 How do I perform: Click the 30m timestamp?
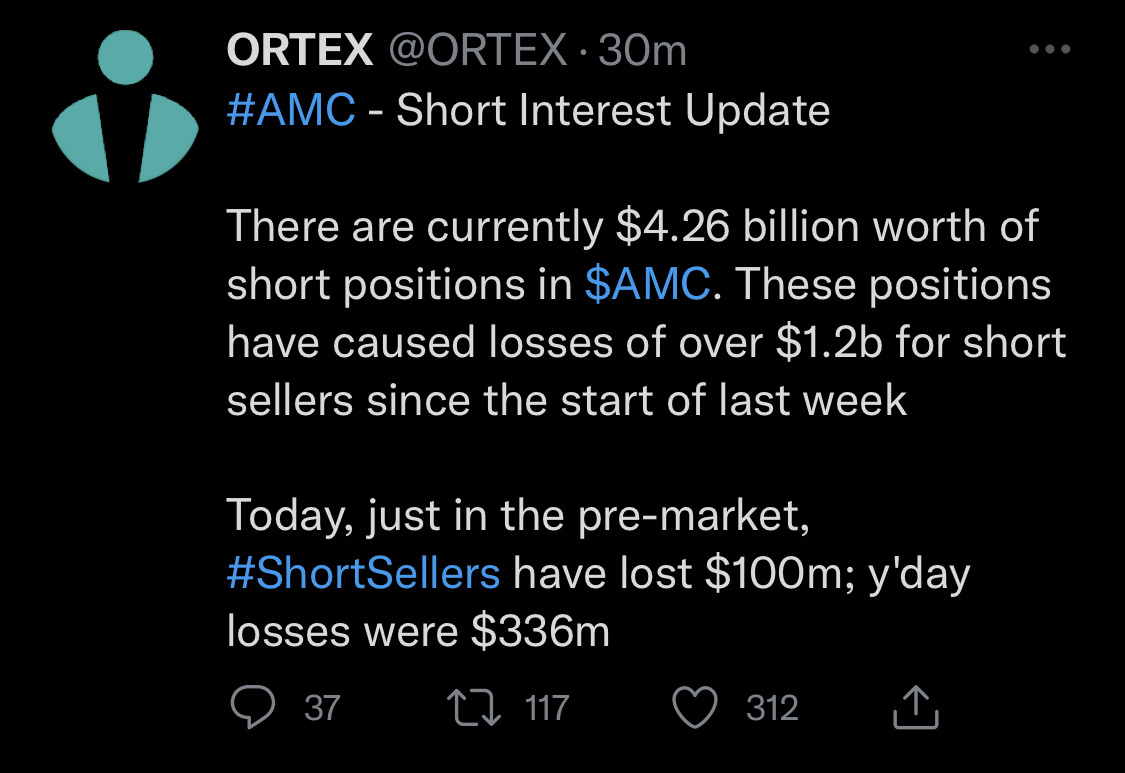(x=642, y=50)
